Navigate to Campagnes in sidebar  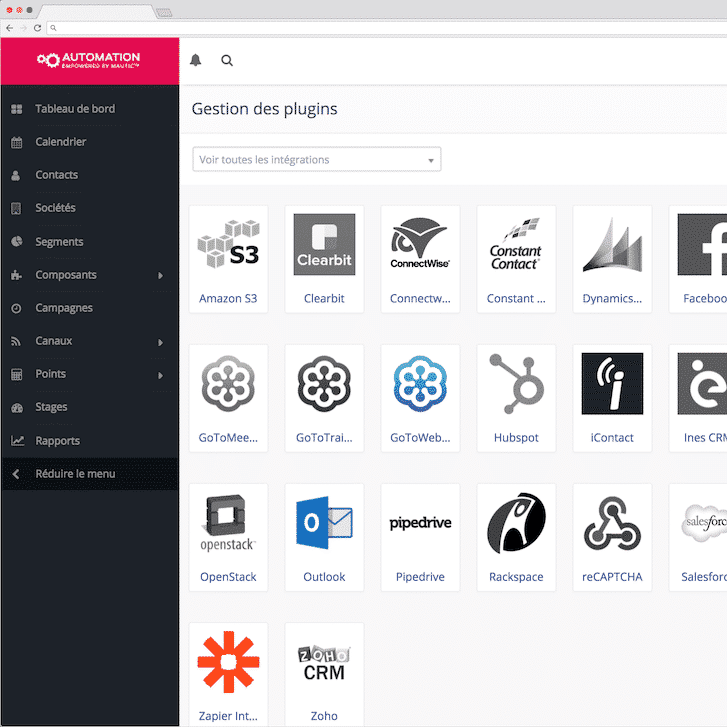[64, 308]
